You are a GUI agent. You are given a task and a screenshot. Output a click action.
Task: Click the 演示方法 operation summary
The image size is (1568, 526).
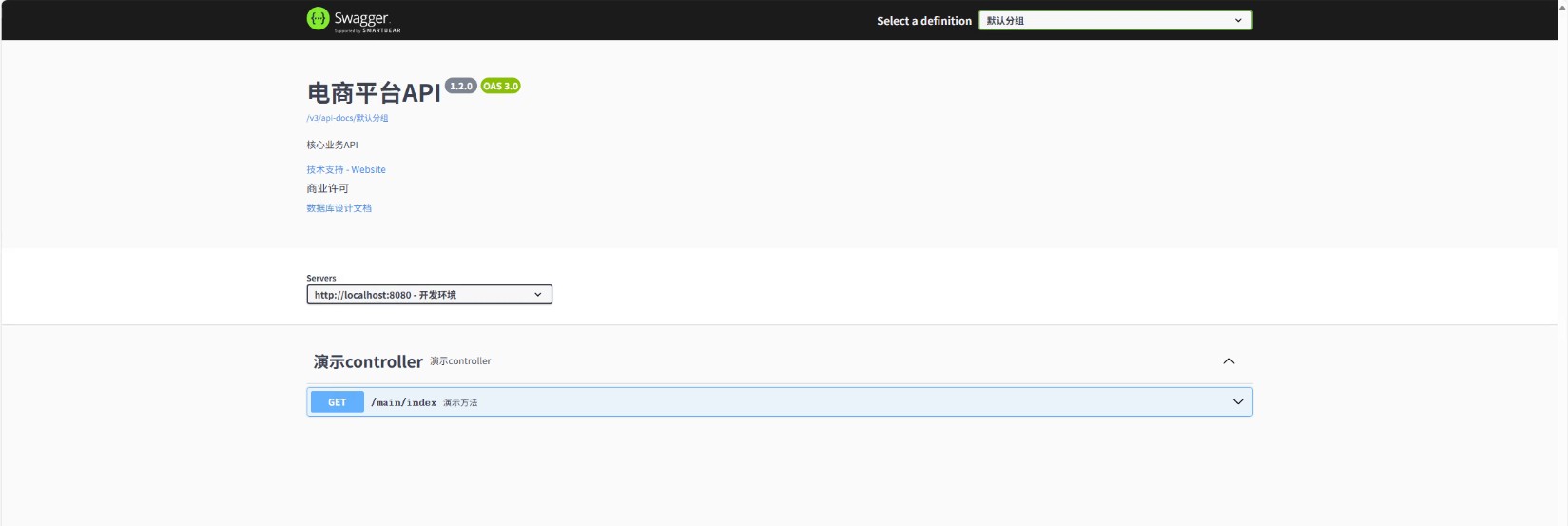(x=460, y=403)
